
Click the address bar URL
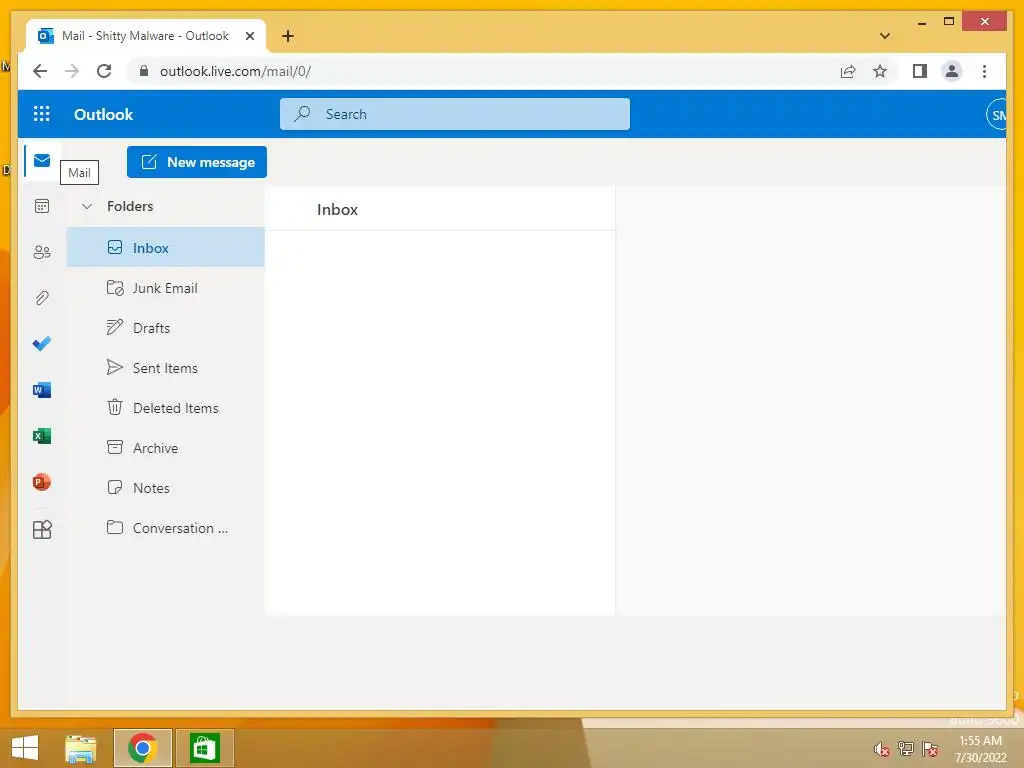coord(235,71)
